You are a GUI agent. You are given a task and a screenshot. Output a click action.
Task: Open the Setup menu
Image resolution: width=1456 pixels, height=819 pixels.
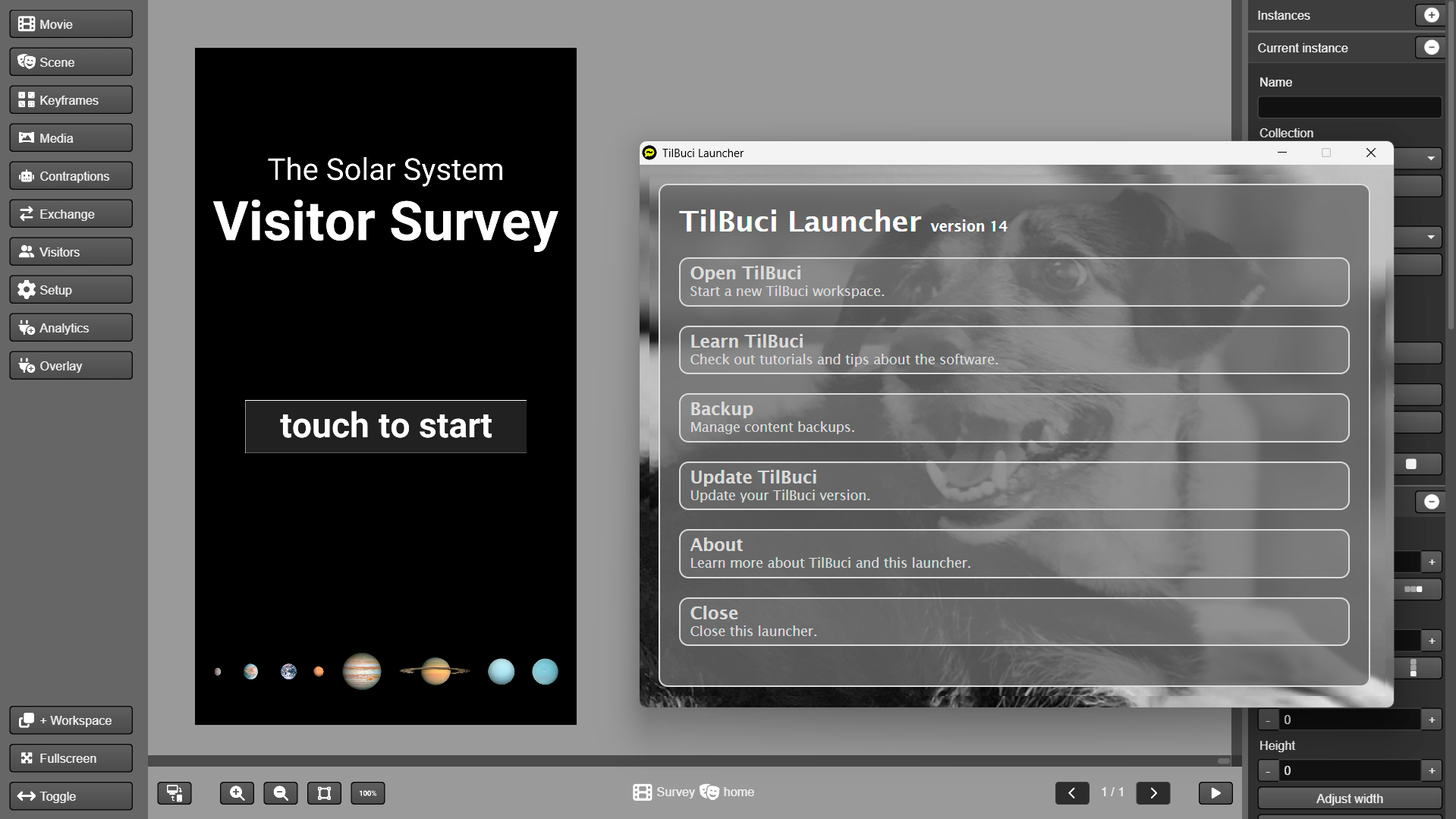point(71,290)
